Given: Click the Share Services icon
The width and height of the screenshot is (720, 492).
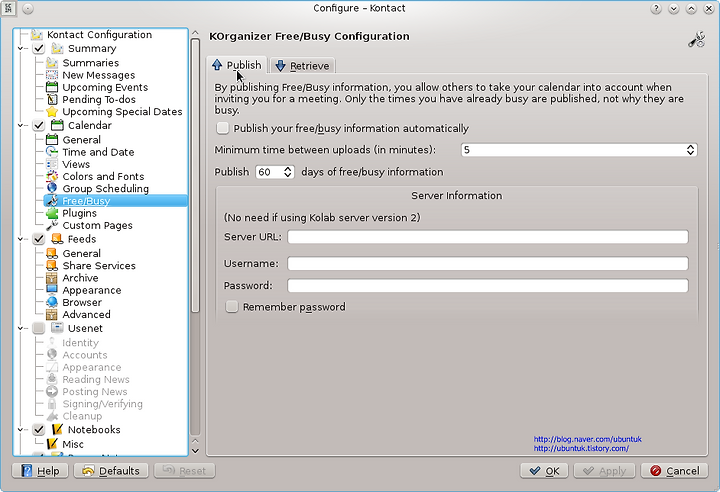Looking at the screenshot, I should [x=52, y=266].
